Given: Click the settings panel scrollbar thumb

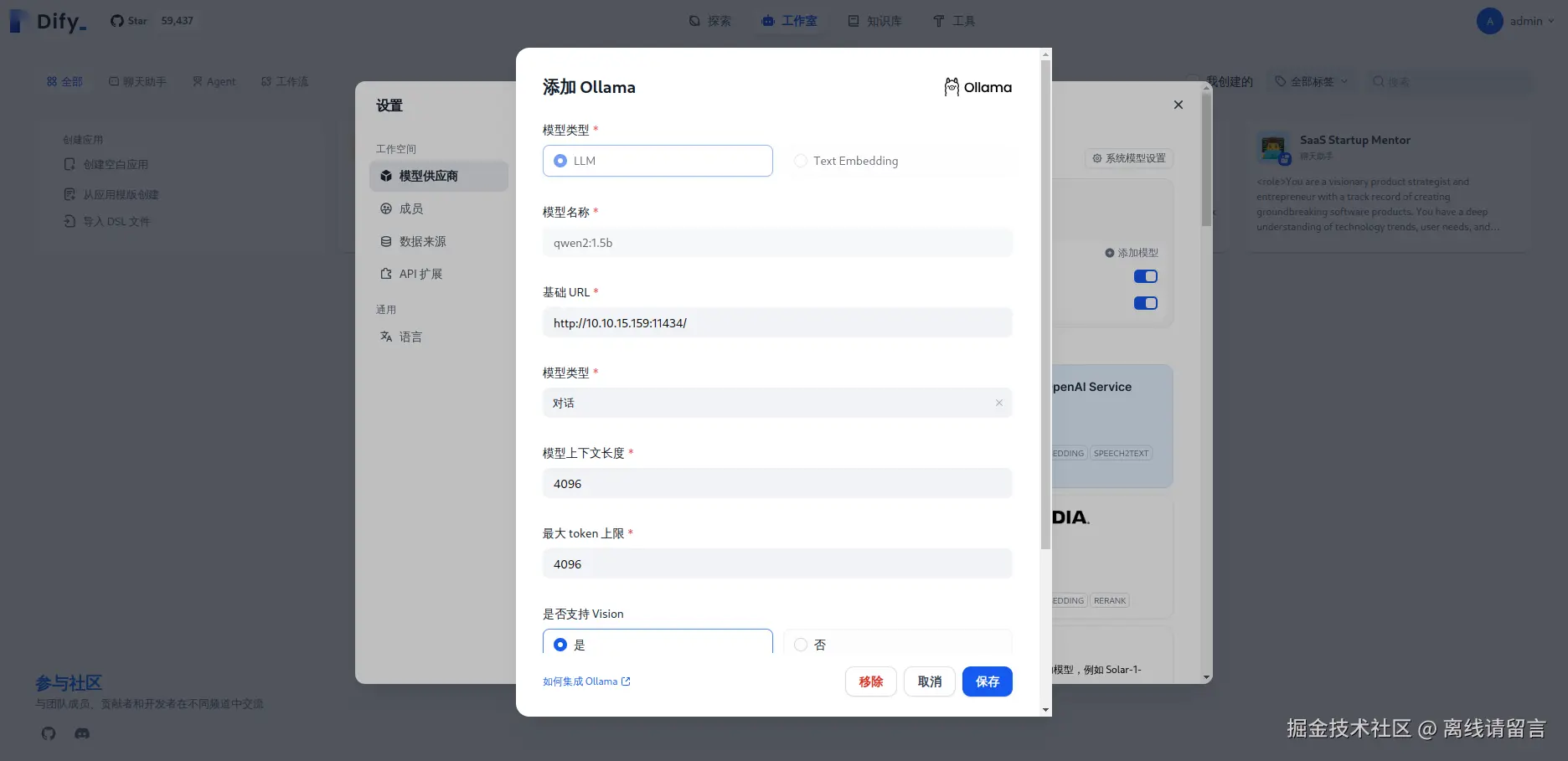Looking at the screenshot, I should pos(1206,159).
